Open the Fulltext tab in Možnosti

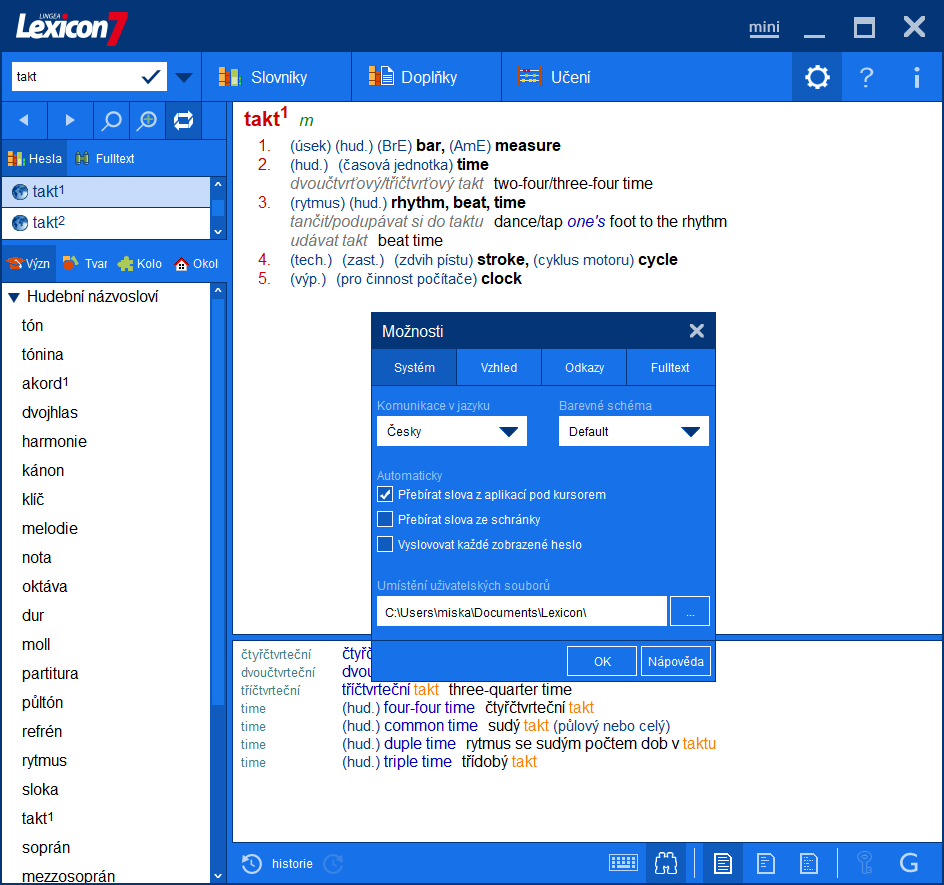[x=670, y=367]
